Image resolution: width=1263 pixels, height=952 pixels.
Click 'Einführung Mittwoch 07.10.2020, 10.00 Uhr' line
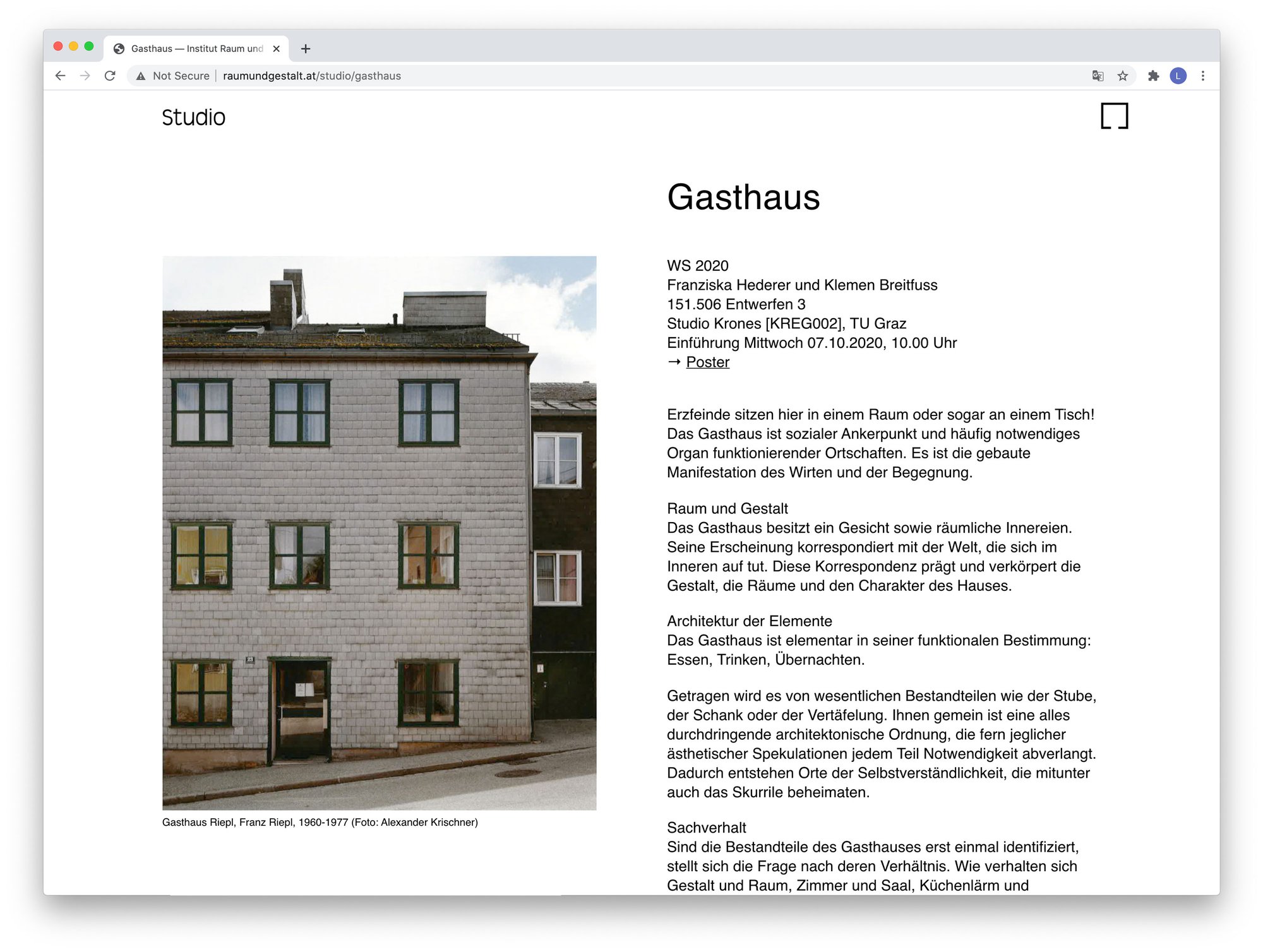pyautogui.click(x=811, y=343)
